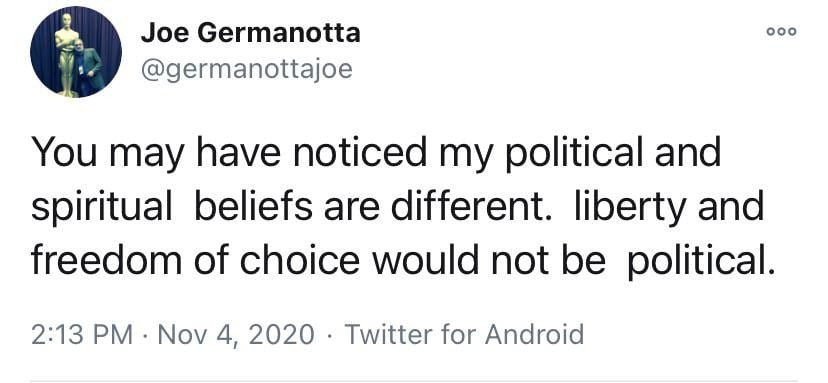828x383 pixels.
Task: Click the word "choice" in the tweet
Action: point(300,261)
